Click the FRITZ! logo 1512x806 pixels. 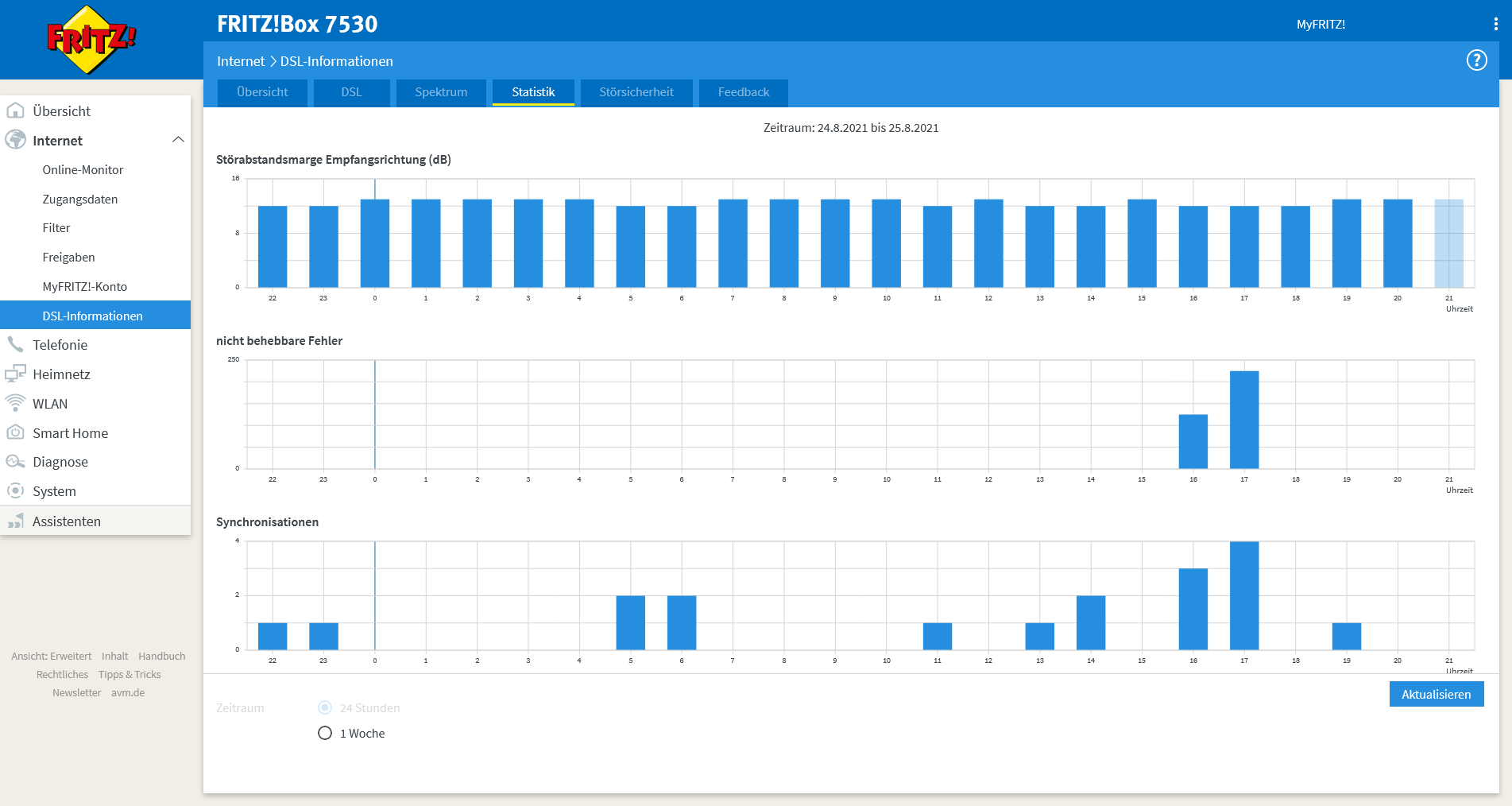click(91, 39)
